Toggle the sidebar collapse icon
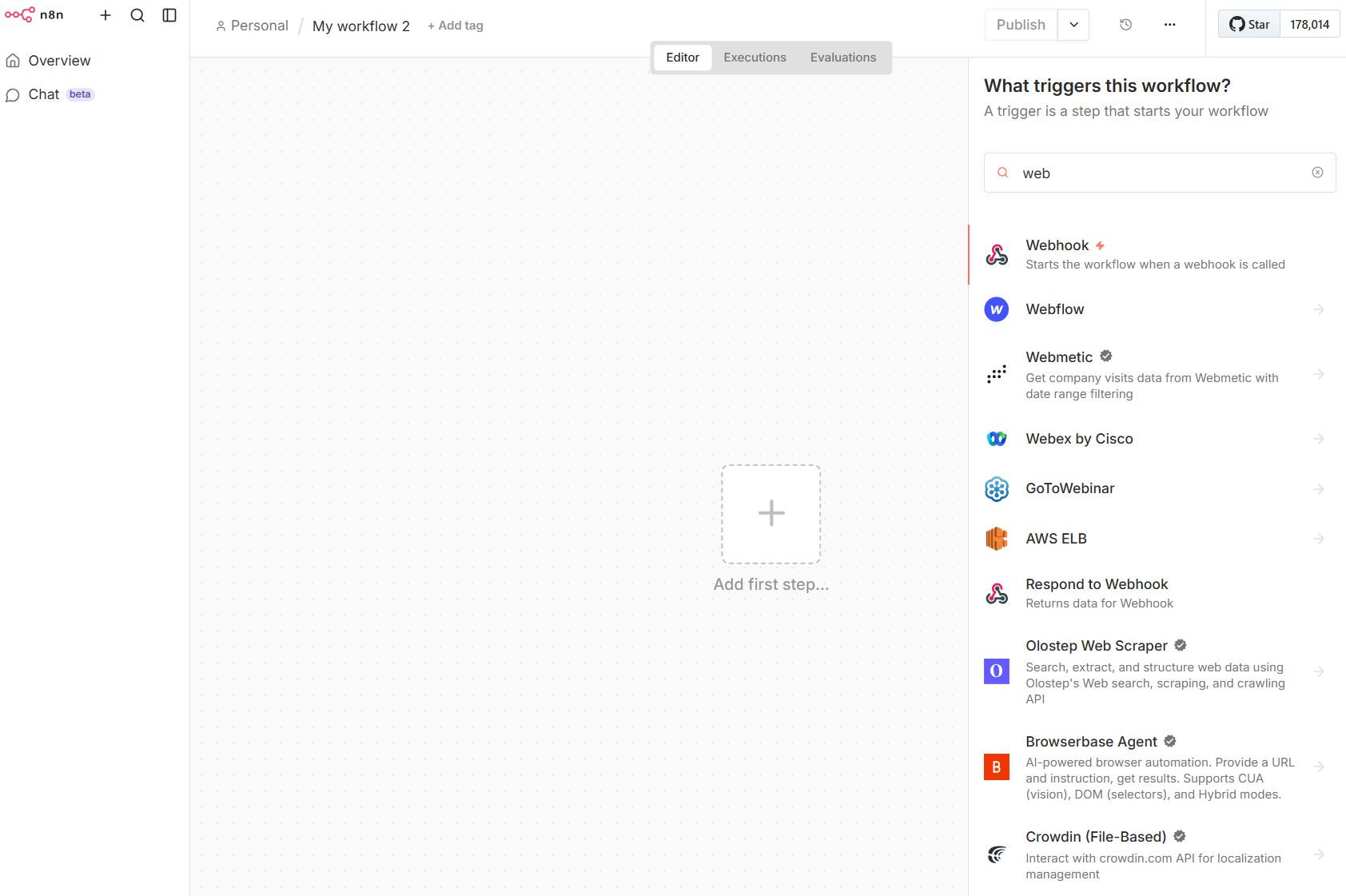The width and height of the screenshot is (1346, 896). pos(169,15)
